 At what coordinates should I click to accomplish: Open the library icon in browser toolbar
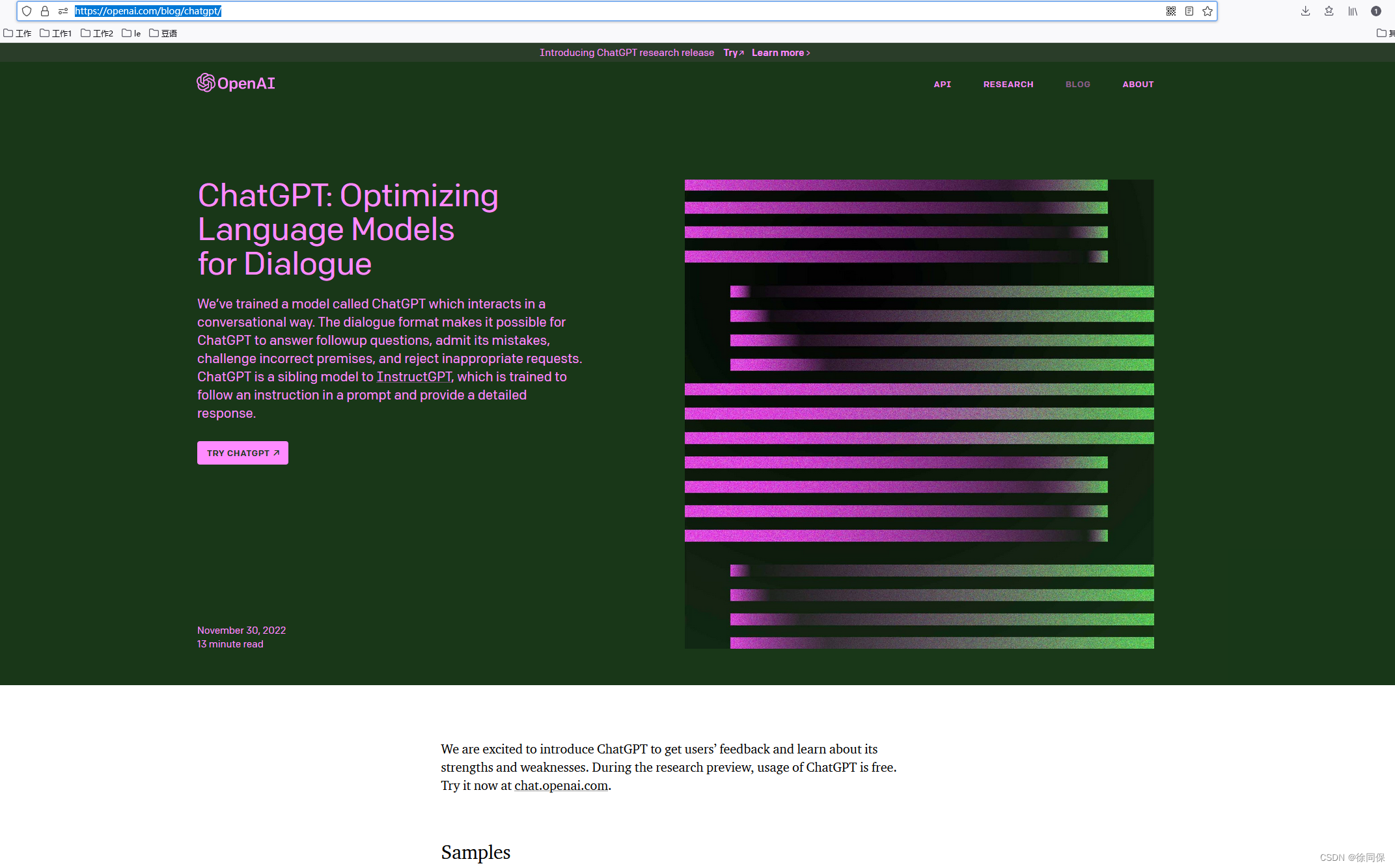coord(1353,11)
